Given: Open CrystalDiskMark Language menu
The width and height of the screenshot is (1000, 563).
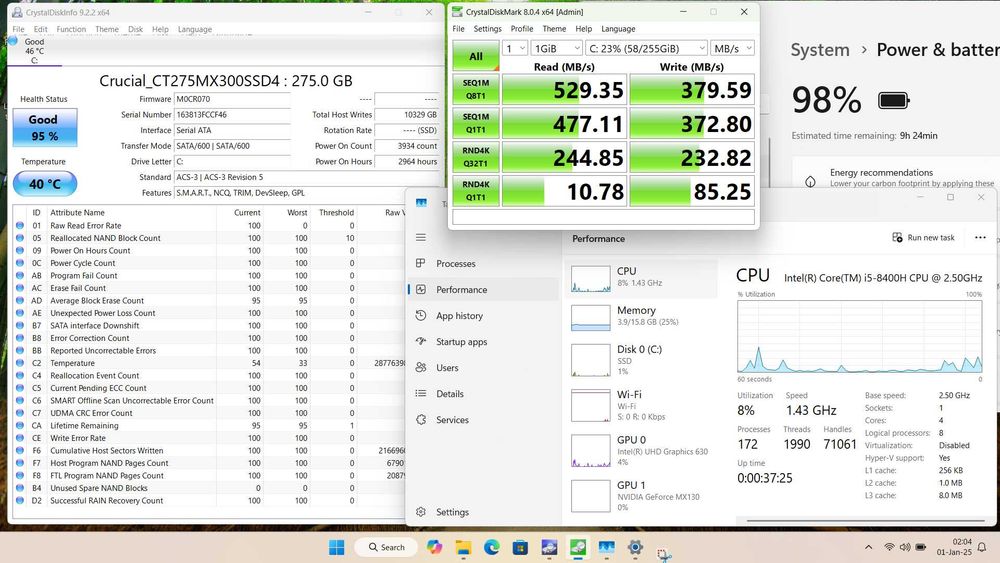Looking at the screenshot, I should [618, 29].
